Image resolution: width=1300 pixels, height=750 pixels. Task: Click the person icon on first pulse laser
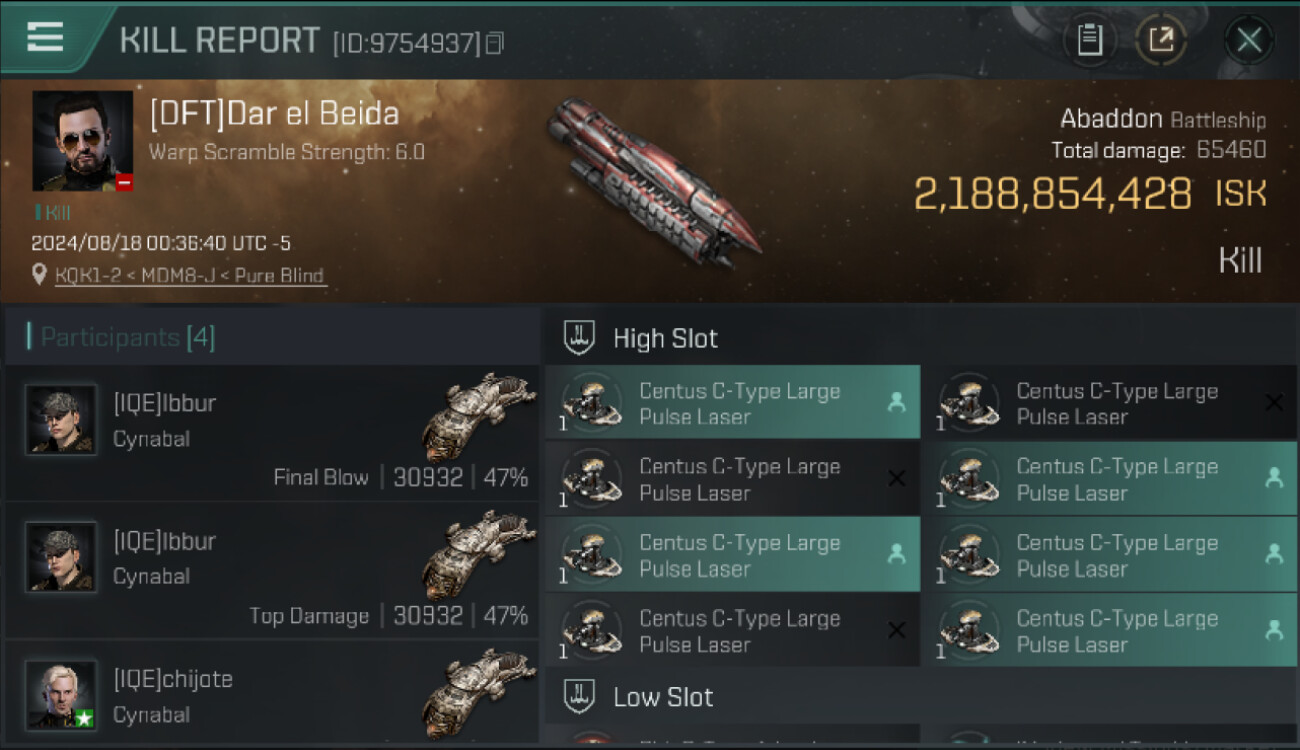pos(896,403)
